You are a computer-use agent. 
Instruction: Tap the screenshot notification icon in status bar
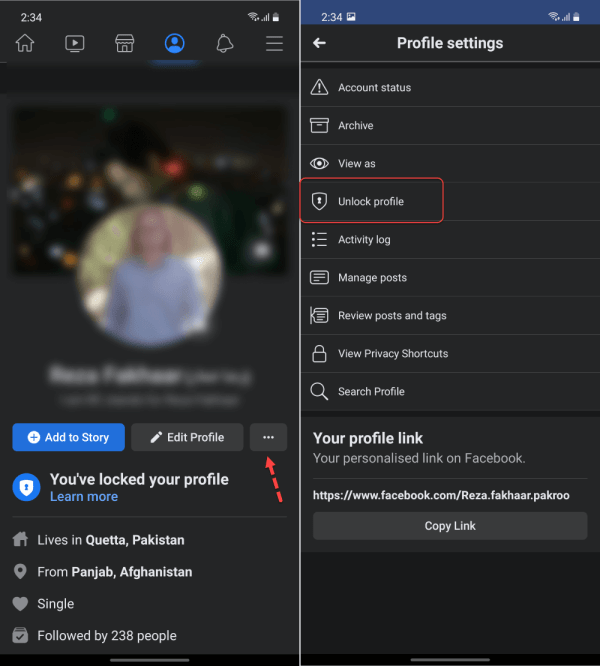(351, 17)
